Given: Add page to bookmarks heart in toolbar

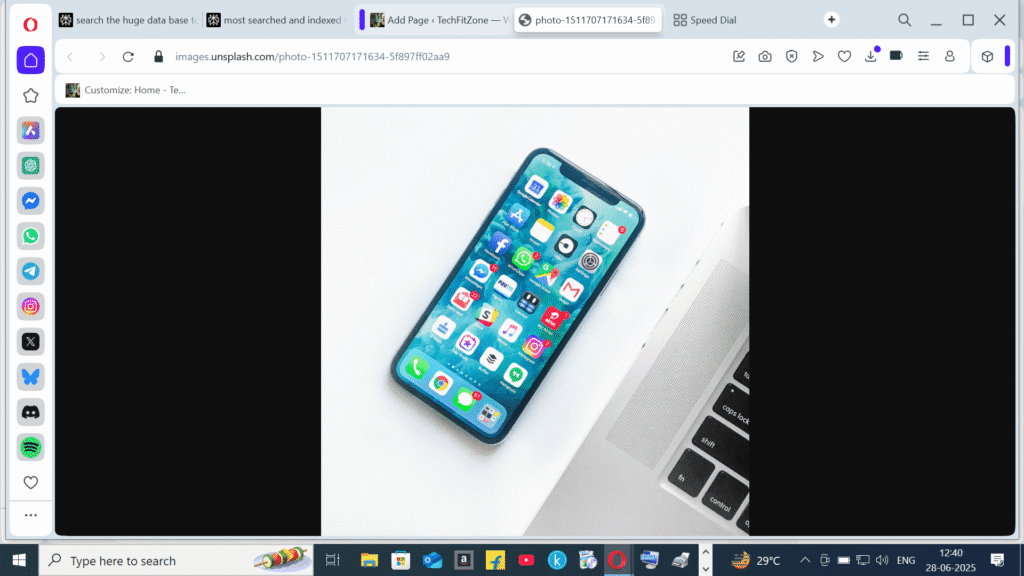Looking at the screenshot, I should tap(844, 57).
